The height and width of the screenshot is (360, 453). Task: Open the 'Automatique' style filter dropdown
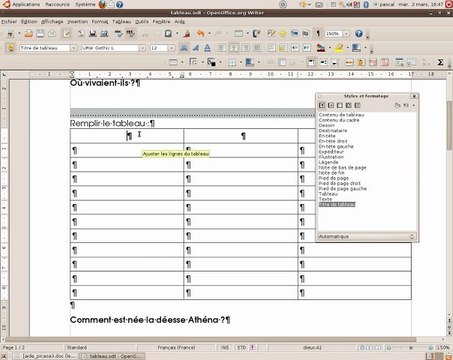pos(367,236)
